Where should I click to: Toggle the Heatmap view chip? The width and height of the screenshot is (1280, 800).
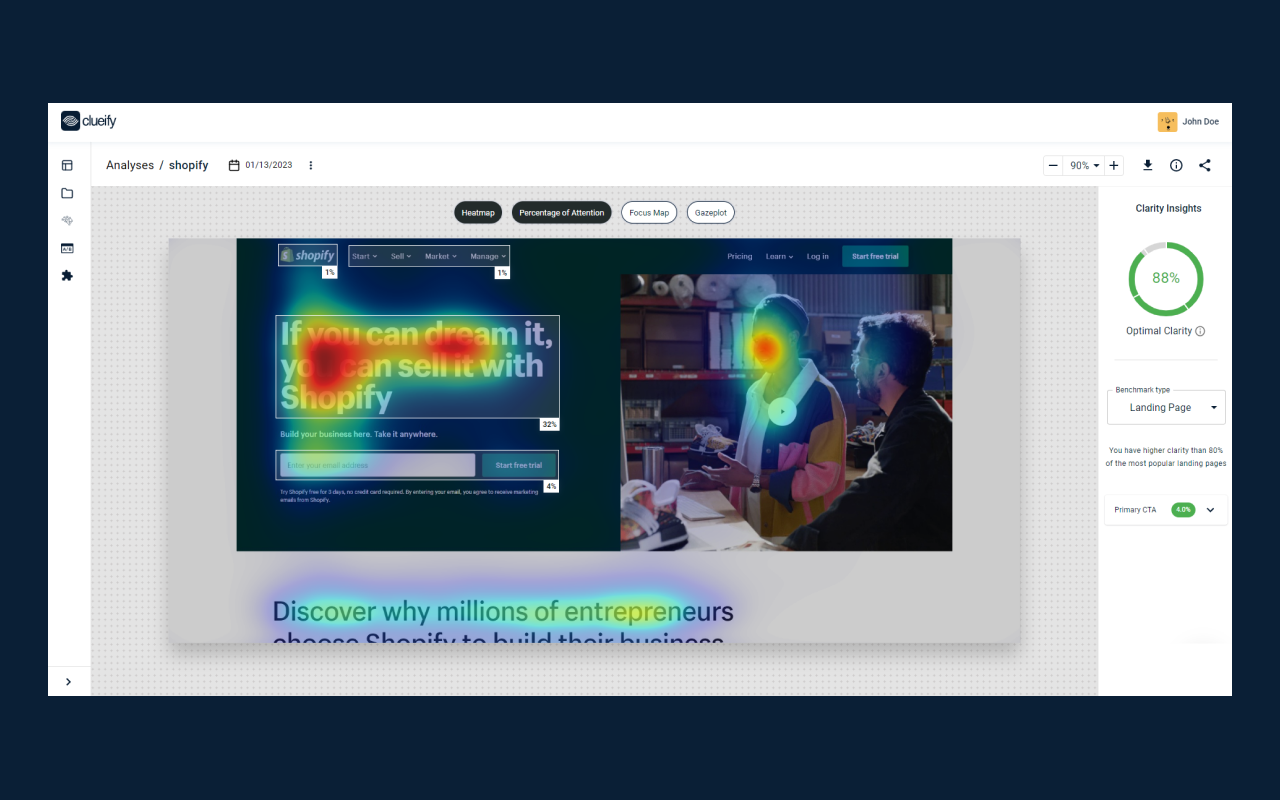tap(478, 213)
